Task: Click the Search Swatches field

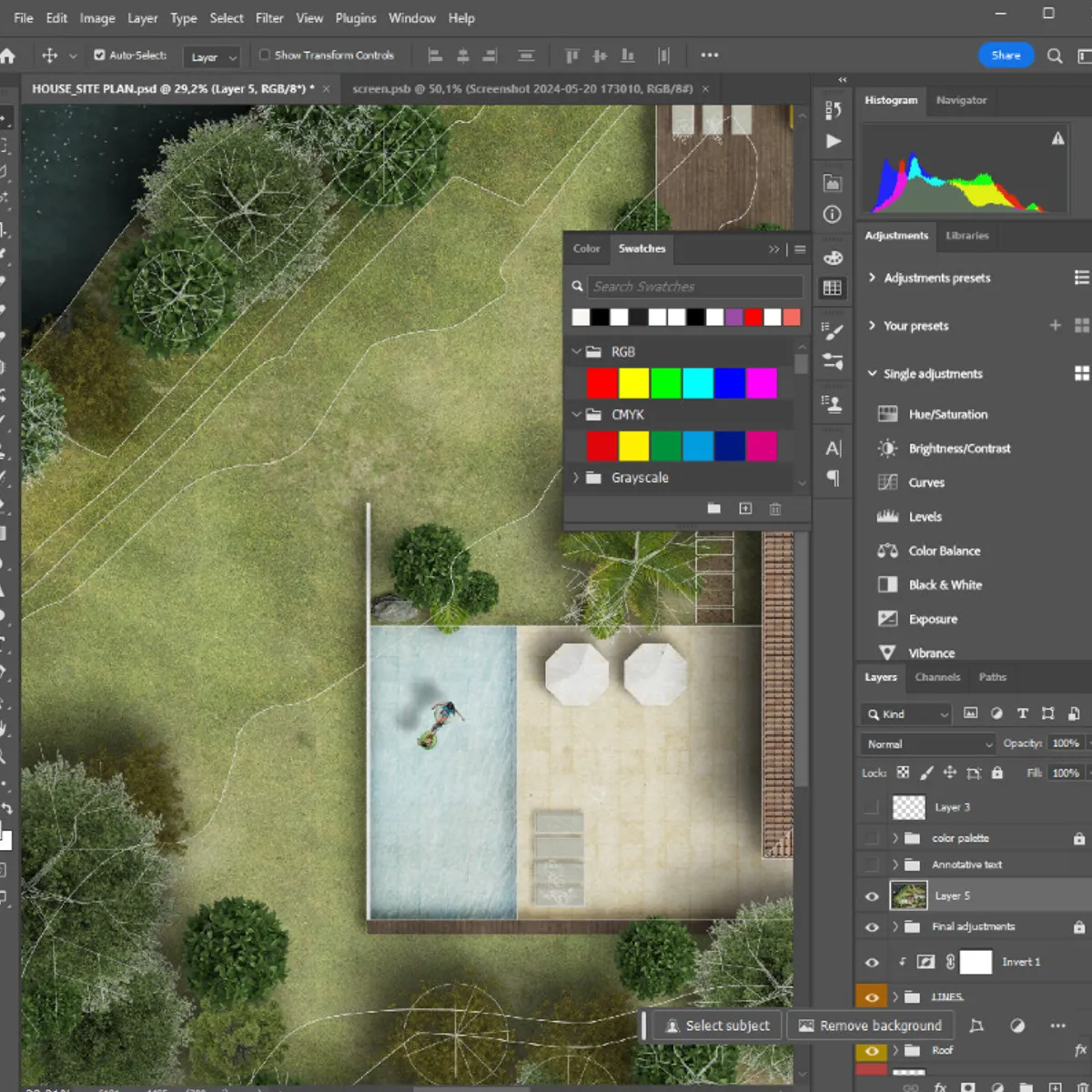Action: pyautogui.click(x=694, y=286)
